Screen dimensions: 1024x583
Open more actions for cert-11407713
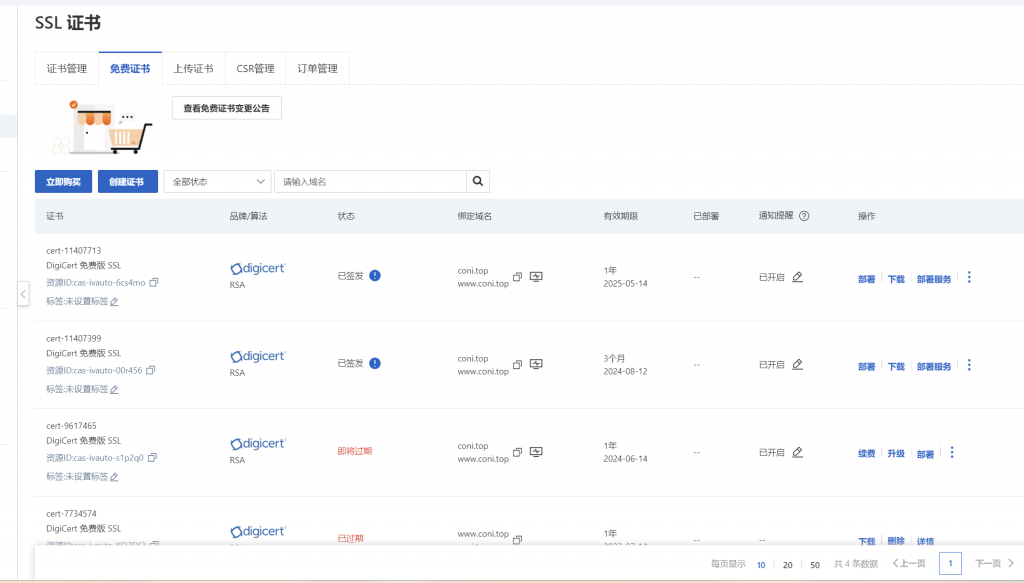(969, 277)
